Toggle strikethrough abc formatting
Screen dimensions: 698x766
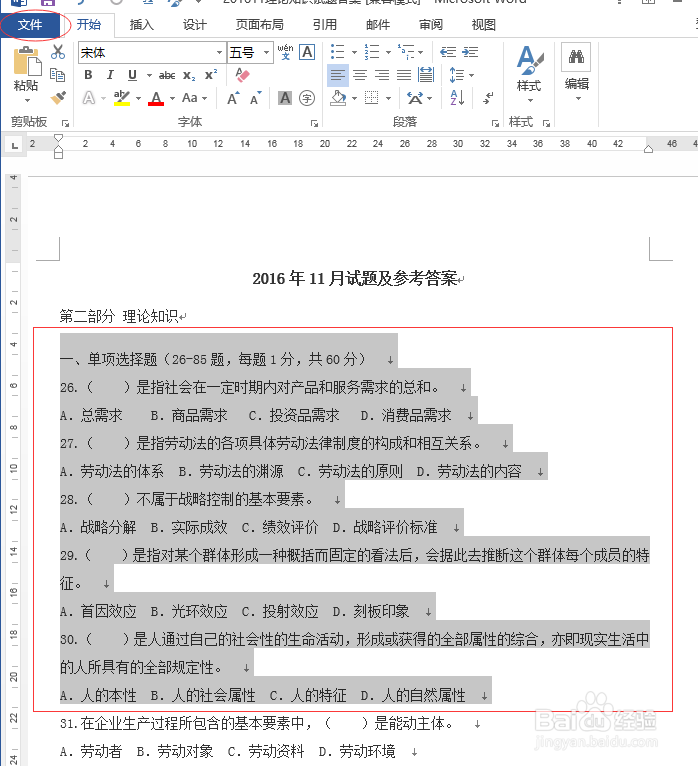167,75
